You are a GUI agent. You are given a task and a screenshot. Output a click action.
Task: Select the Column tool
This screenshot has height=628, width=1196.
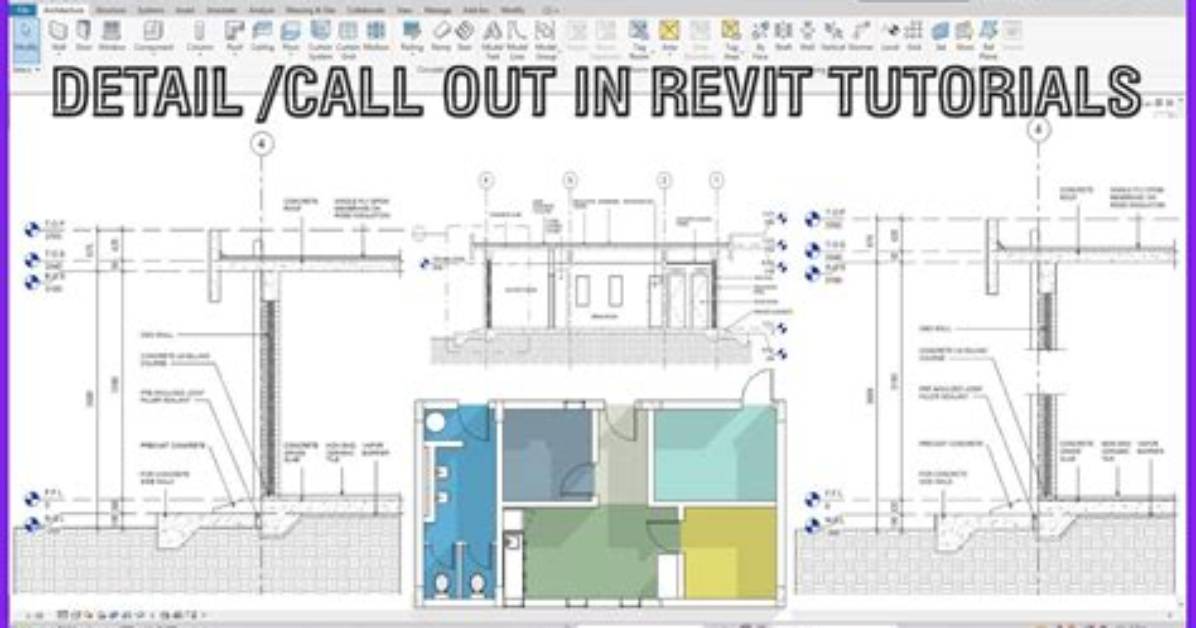click(199, 35)
